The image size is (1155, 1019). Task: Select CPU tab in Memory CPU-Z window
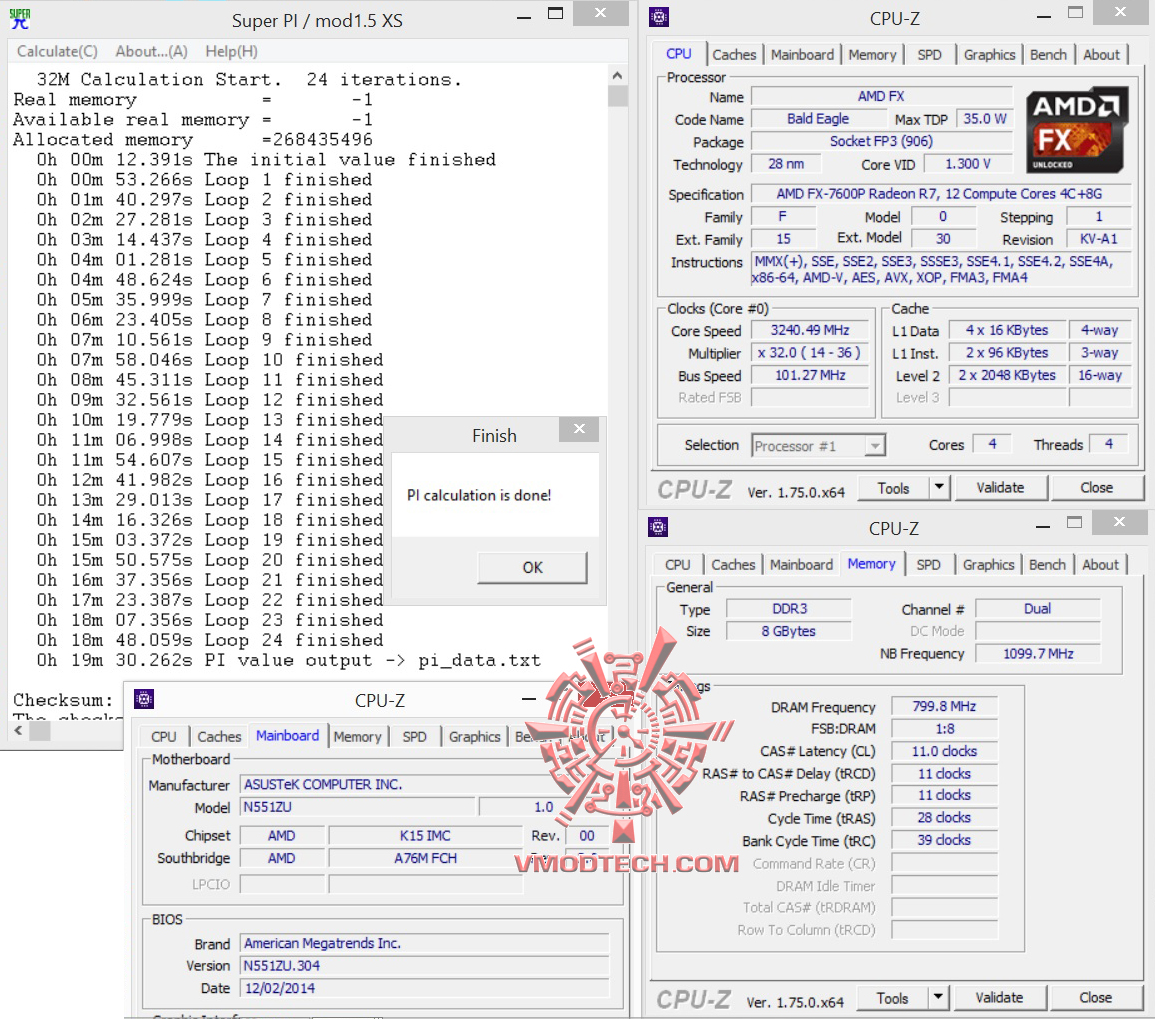(x=678, y=564)
